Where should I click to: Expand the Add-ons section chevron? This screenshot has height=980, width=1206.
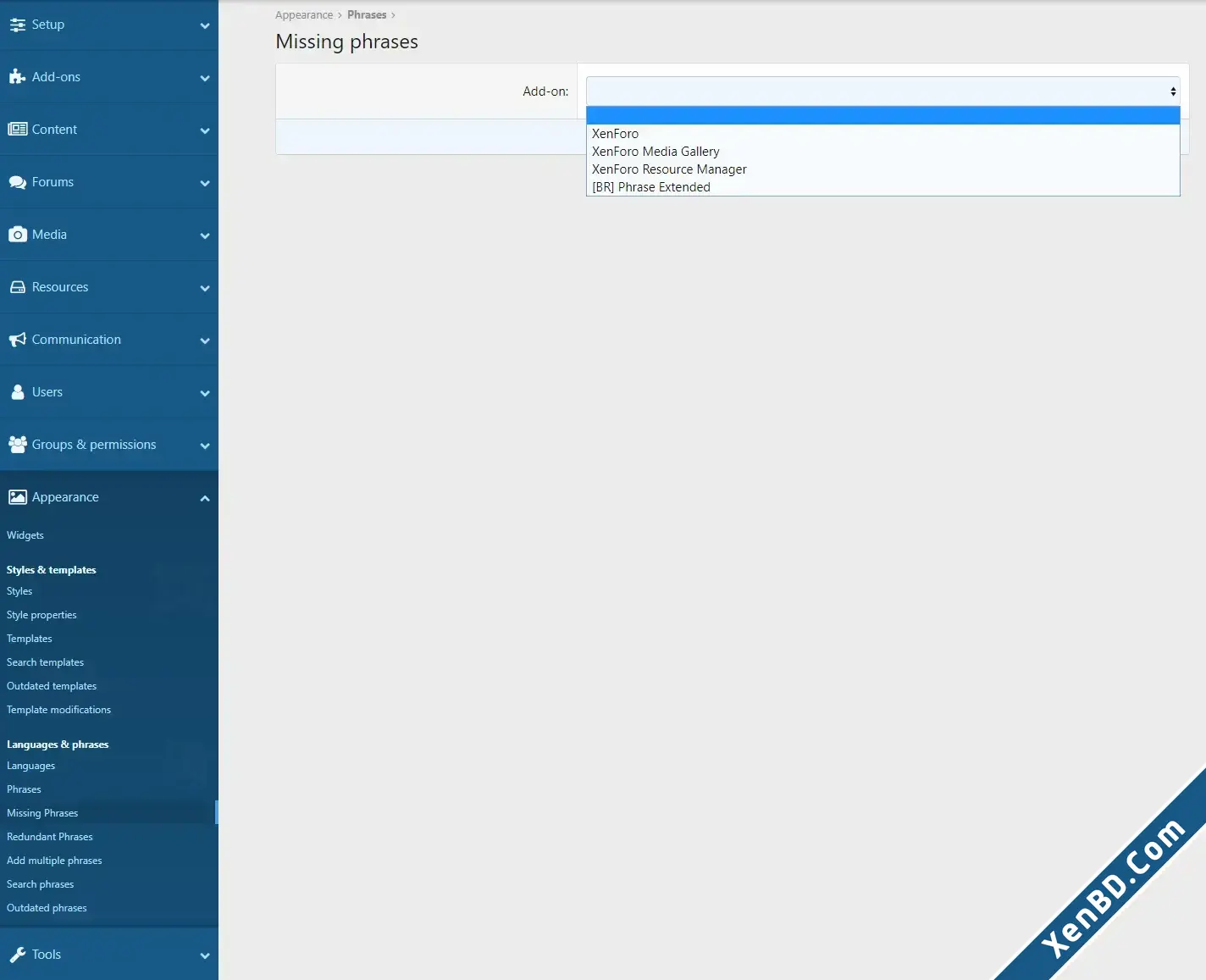point(204,78)
